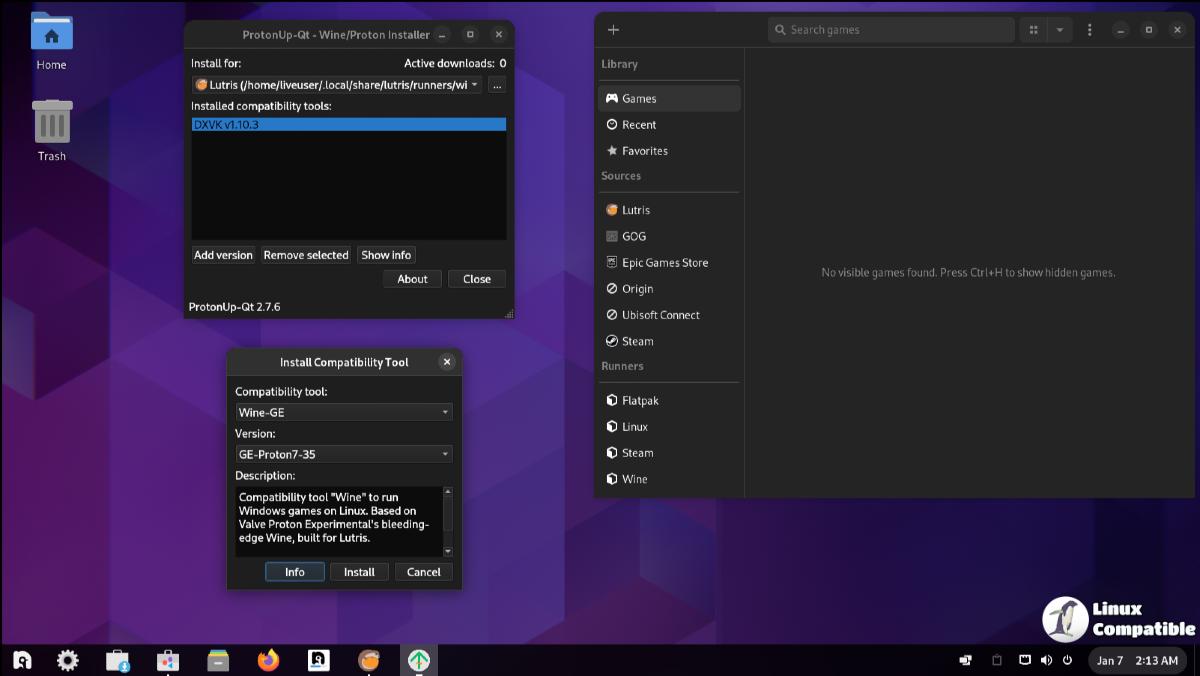Click the add game plus icon
This screenshot has width=1200, height=676.
pos(613,30)
